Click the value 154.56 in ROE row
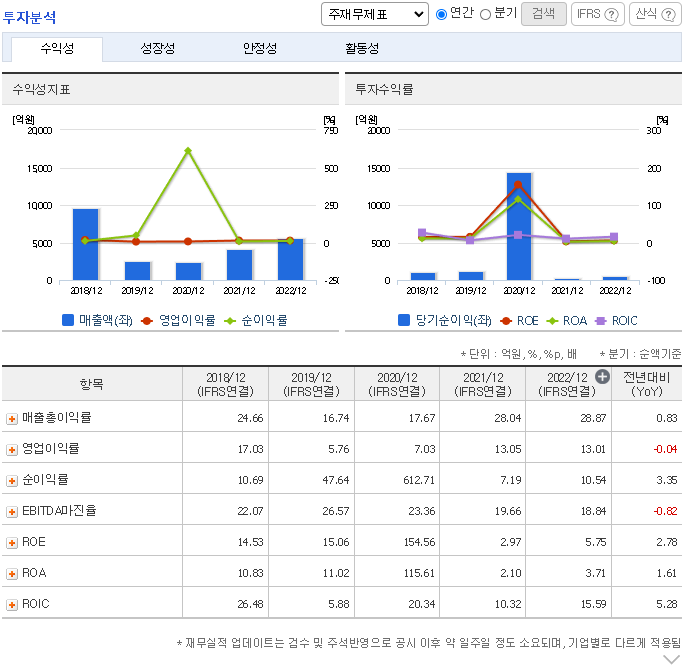The width and height of the screenshot is (691, 669). [x=419, y=542]
